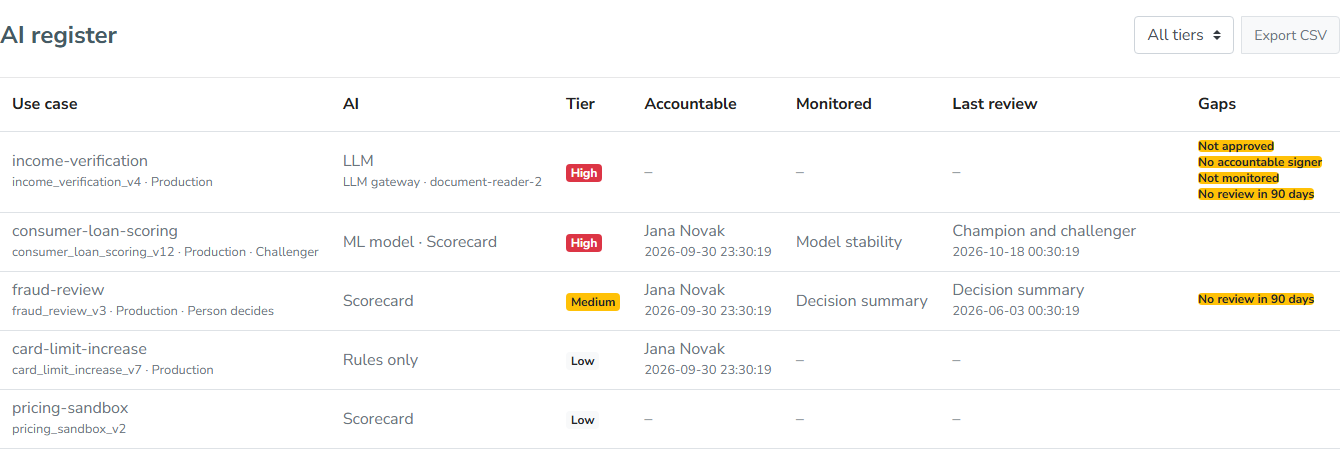The image size is (1340, 449).
Task: Click the Not monitored gap tag
Action: pyautogui.click(x=1238, y=178)
